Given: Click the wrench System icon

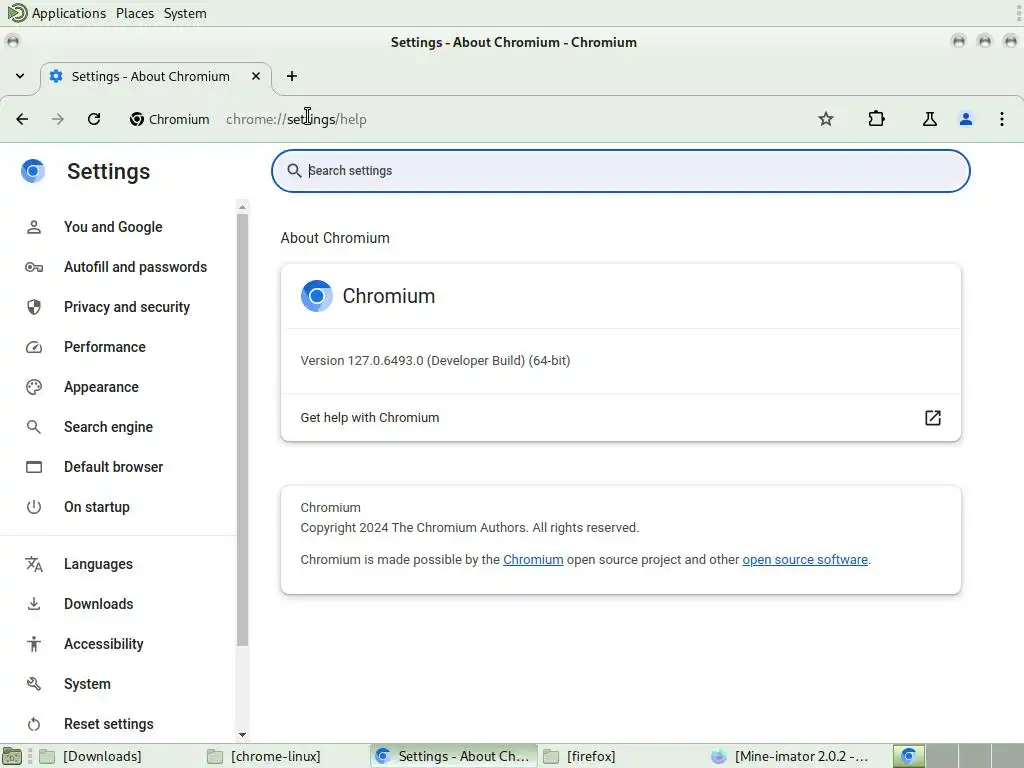Looking at the screenshot, I should coord(34,684).
